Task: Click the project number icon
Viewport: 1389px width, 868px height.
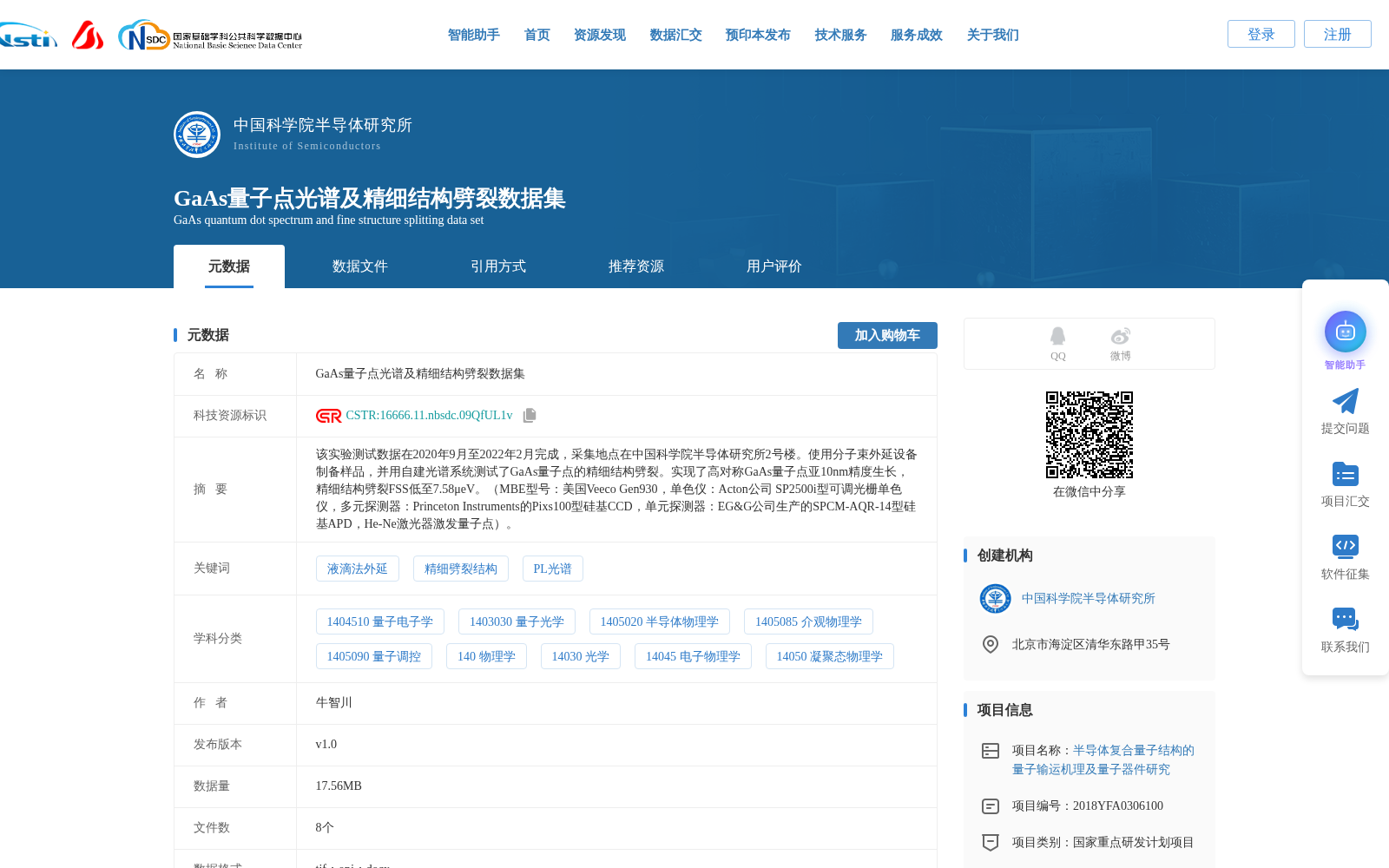Action: (x=990, y=806)
